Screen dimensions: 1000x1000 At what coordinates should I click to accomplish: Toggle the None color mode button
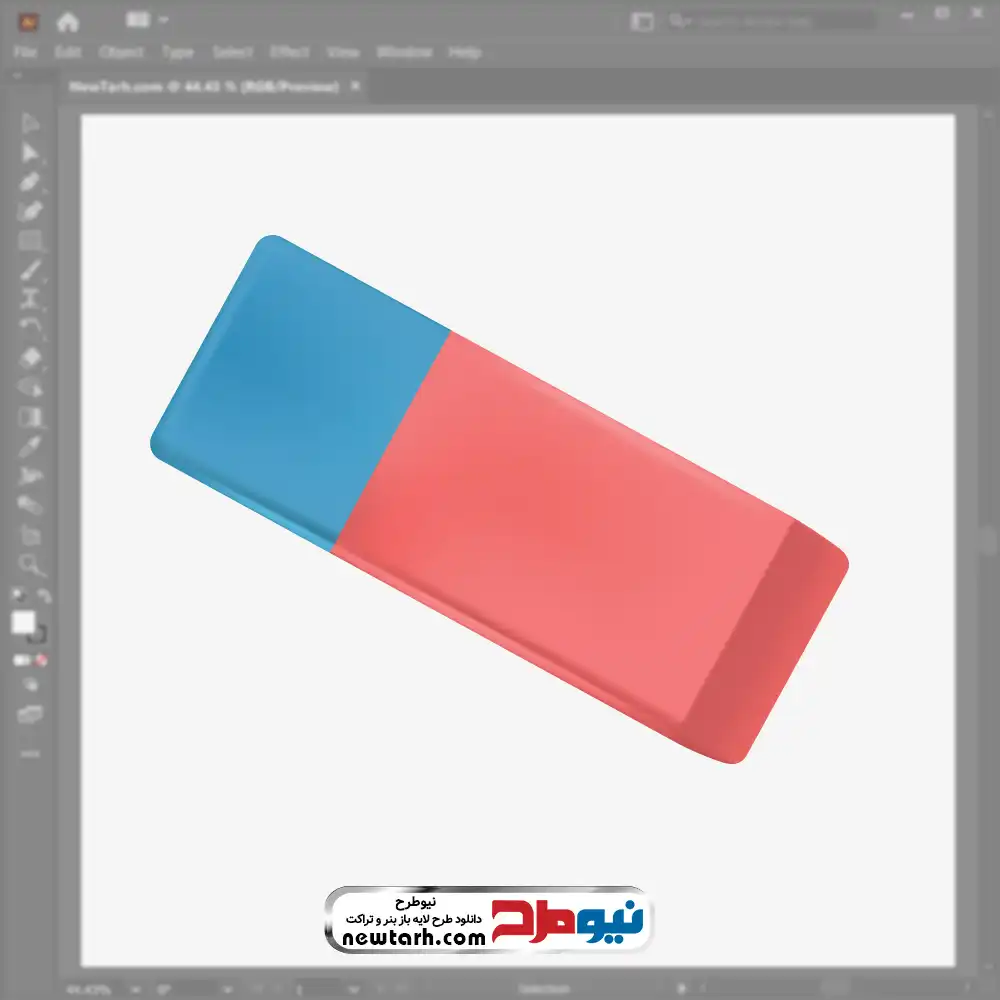point(42,660)
